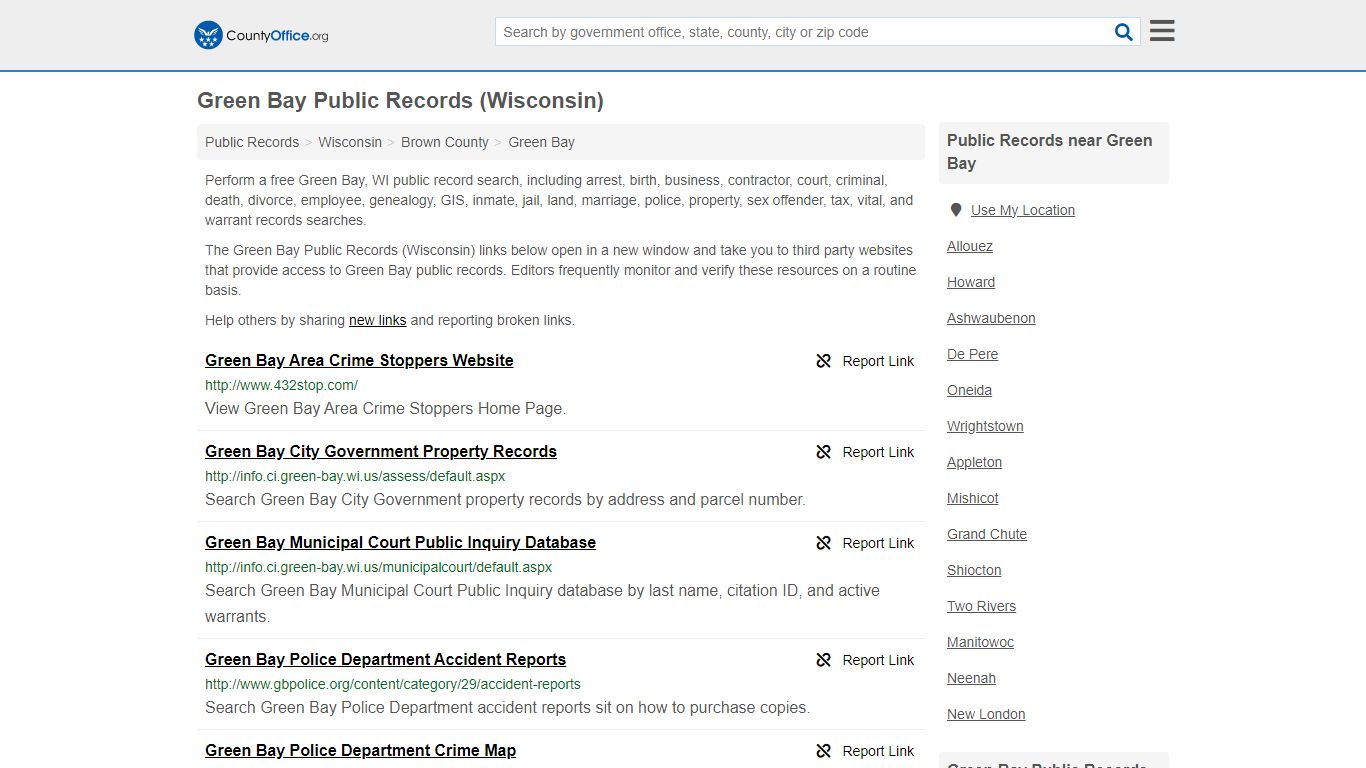Go to Wisconsin breadcrumb

(350, 142)
